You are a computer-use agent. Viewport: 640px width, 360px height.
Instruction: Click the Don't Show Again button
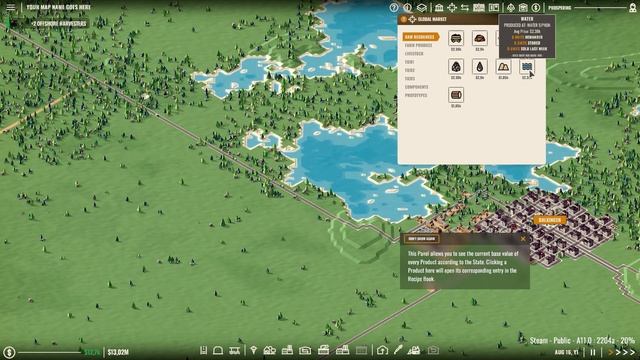coord(421,239)
